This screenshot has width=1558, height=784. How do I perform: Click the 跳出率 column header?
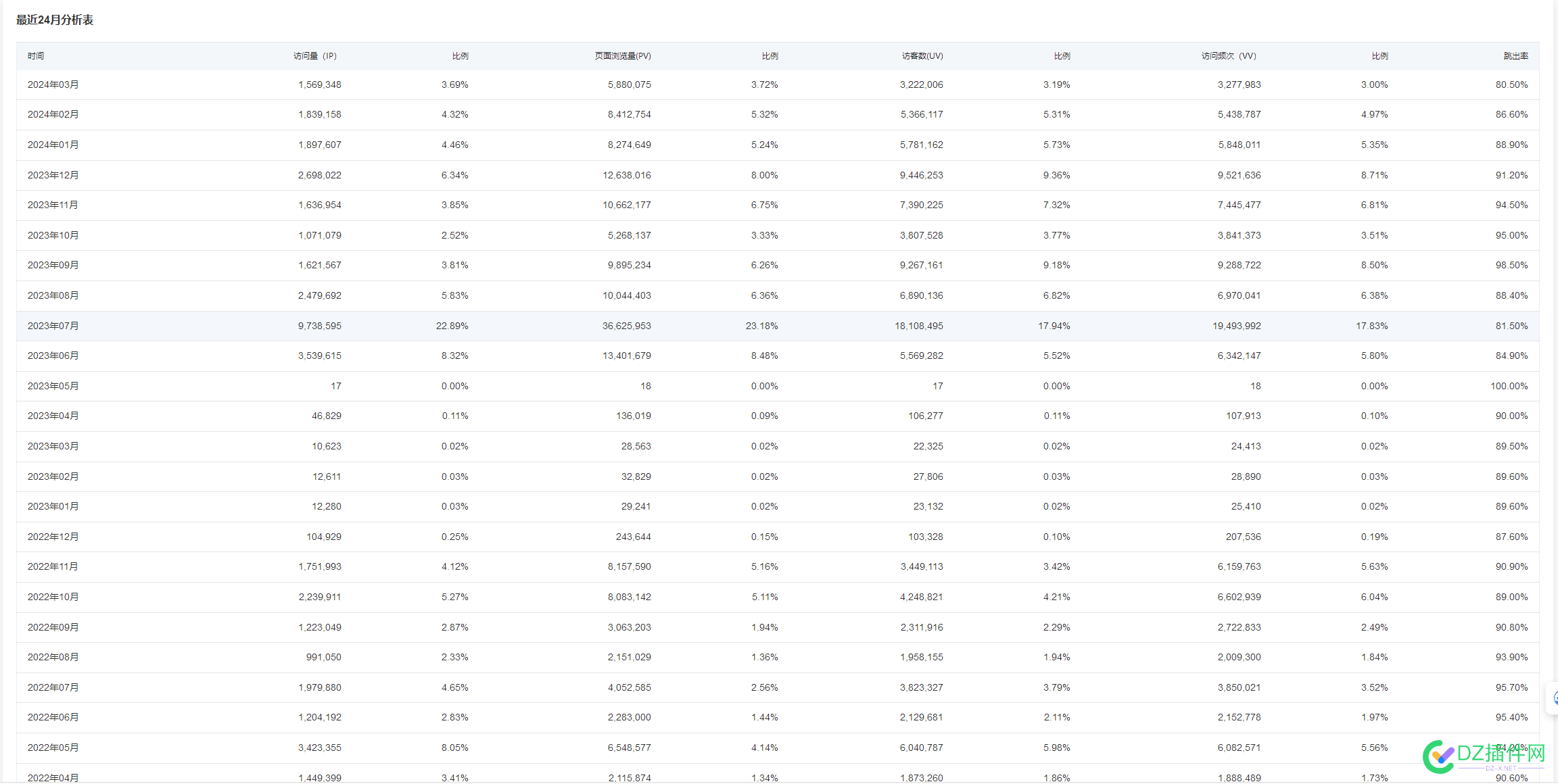point(1516,56)
